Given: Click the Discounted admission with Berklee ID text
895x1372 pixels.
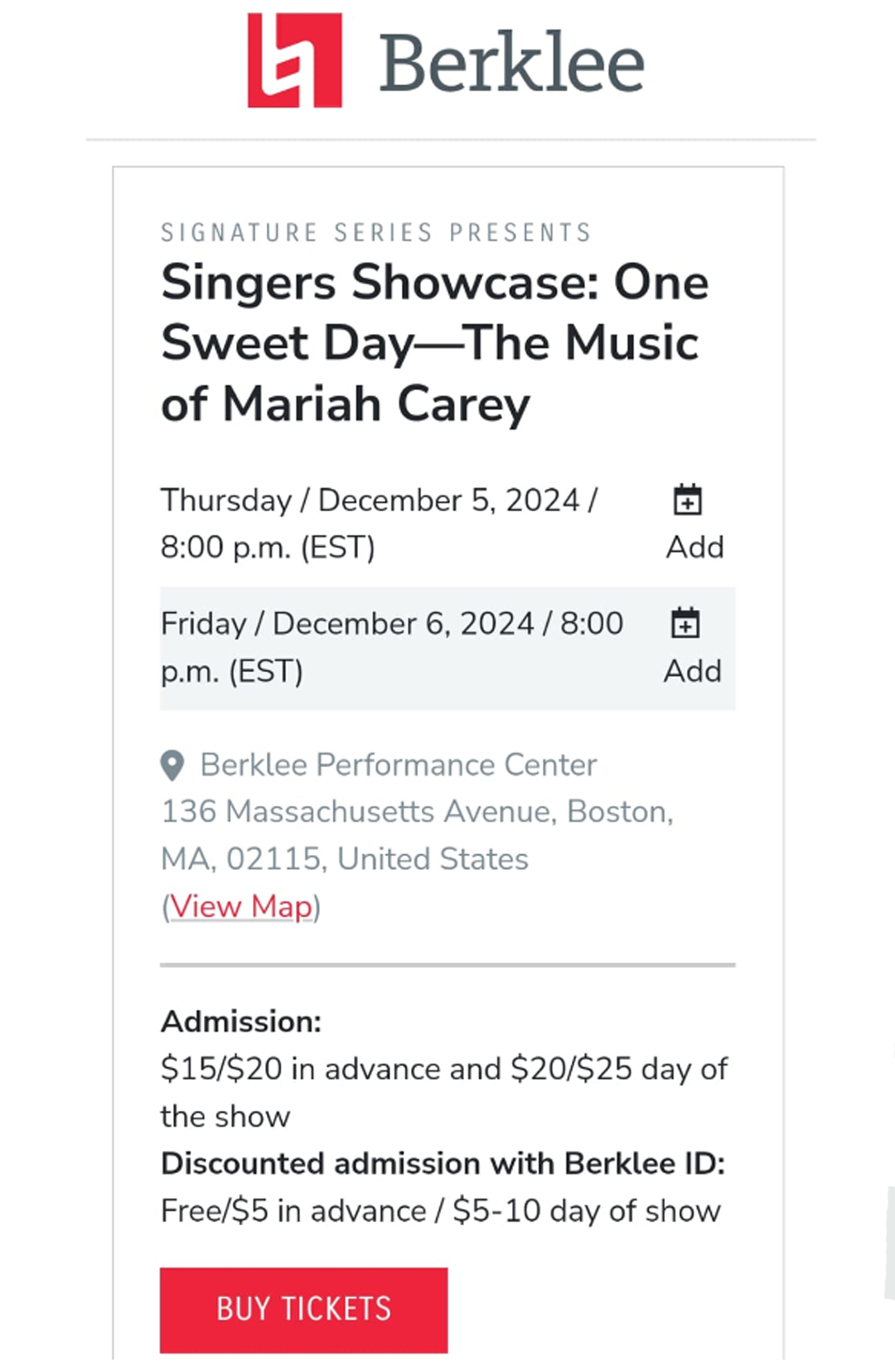Looking at the screenshot, I should 443,1163.
